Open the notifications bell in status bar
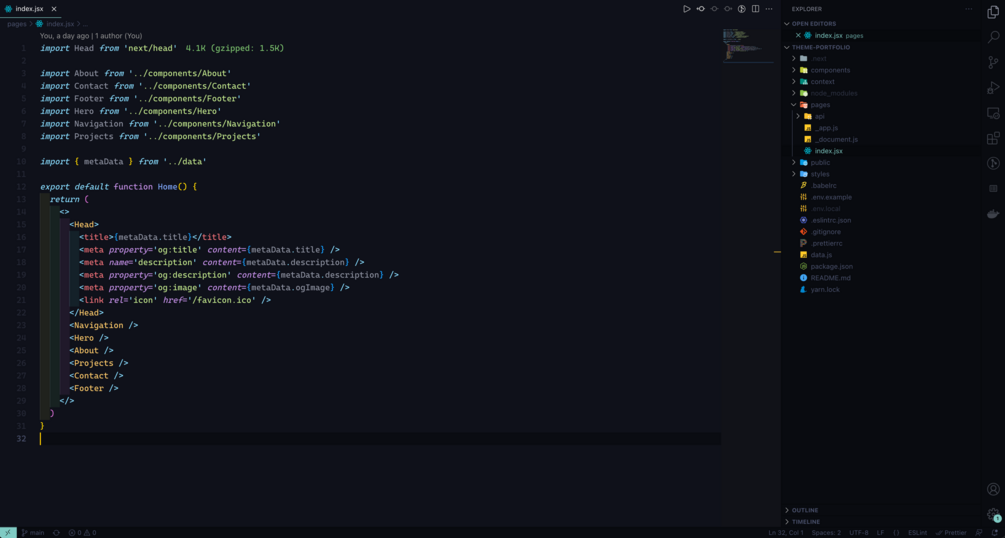1005x538 pixels. [x=995, y=533]
